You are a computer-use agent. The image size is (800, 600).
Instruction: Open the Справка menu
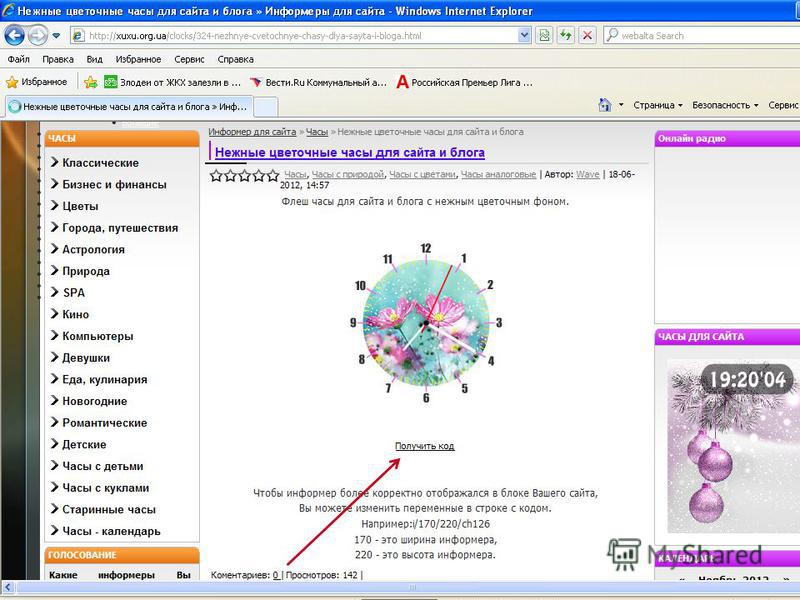click(236, 59)
